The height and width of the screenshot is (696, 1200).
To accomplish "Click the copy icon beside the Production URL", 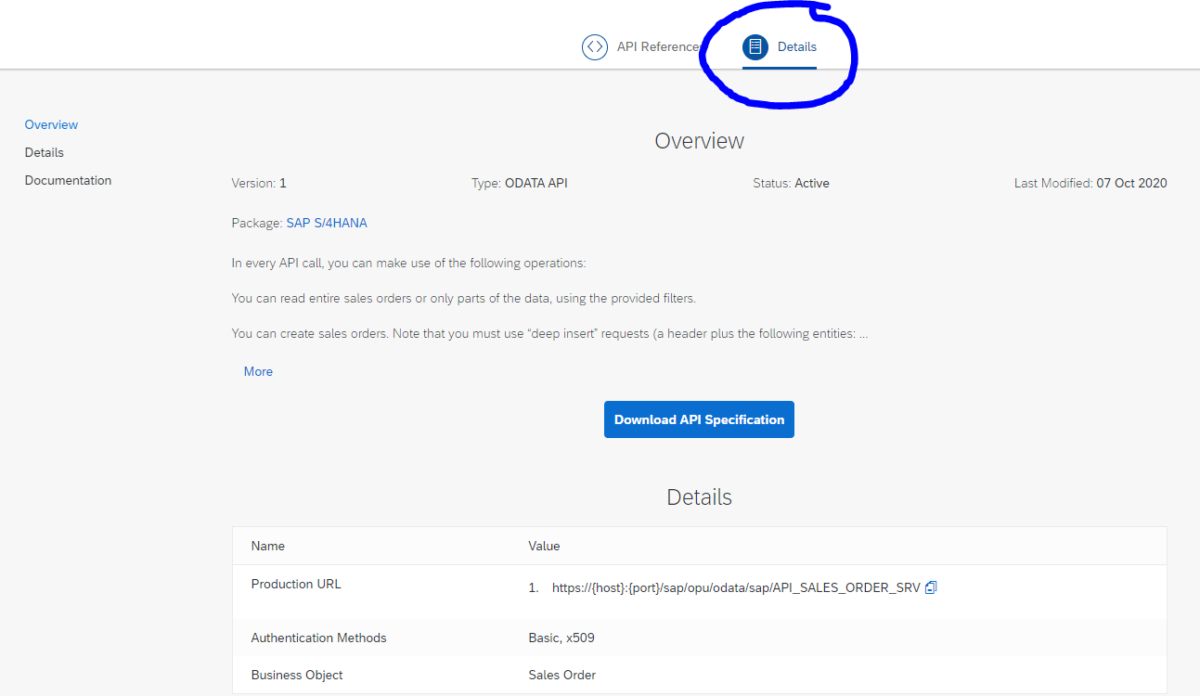I will pos(931,587).
